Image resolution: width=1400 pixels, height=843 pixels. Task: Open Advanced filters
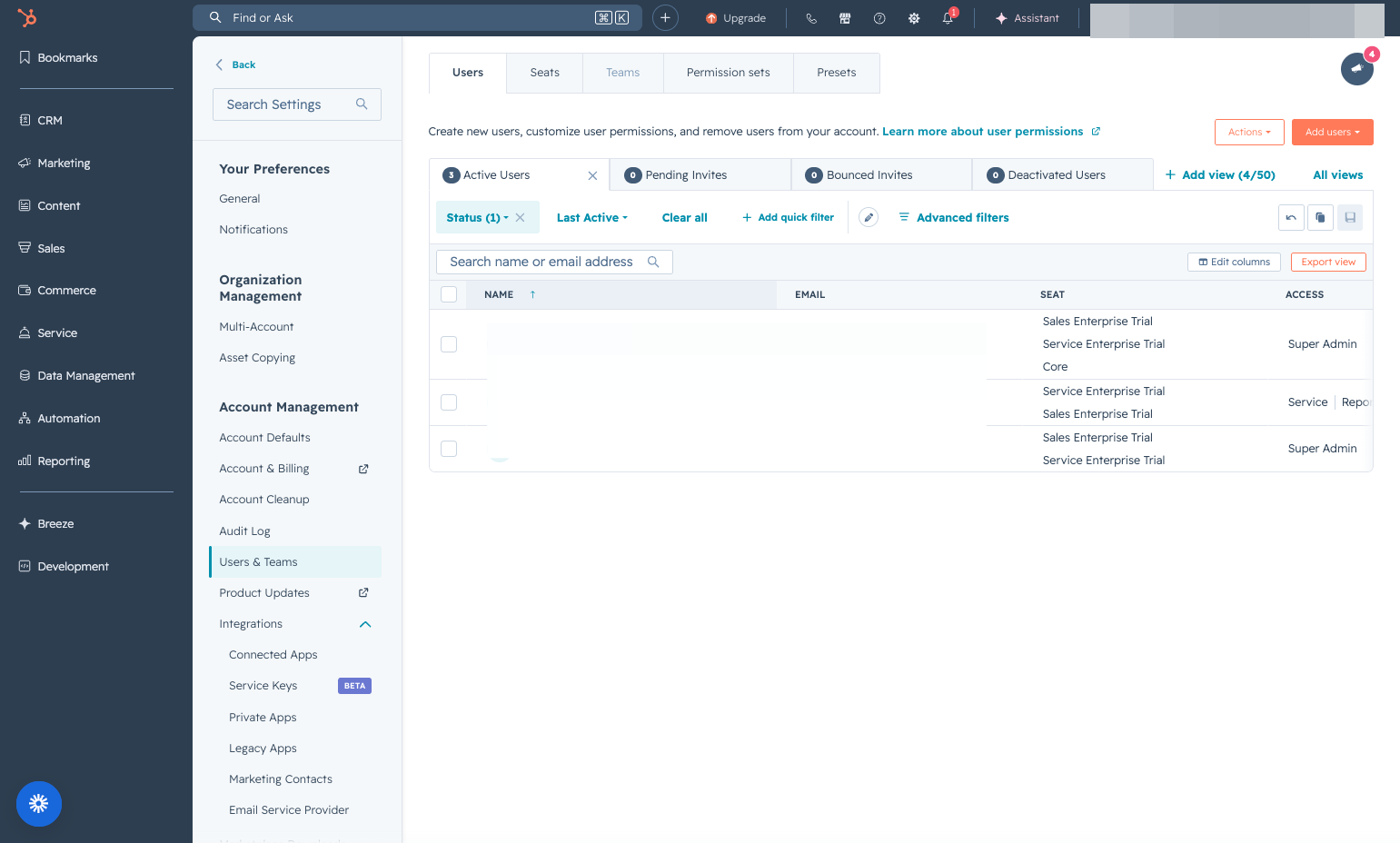pos(954,217)
